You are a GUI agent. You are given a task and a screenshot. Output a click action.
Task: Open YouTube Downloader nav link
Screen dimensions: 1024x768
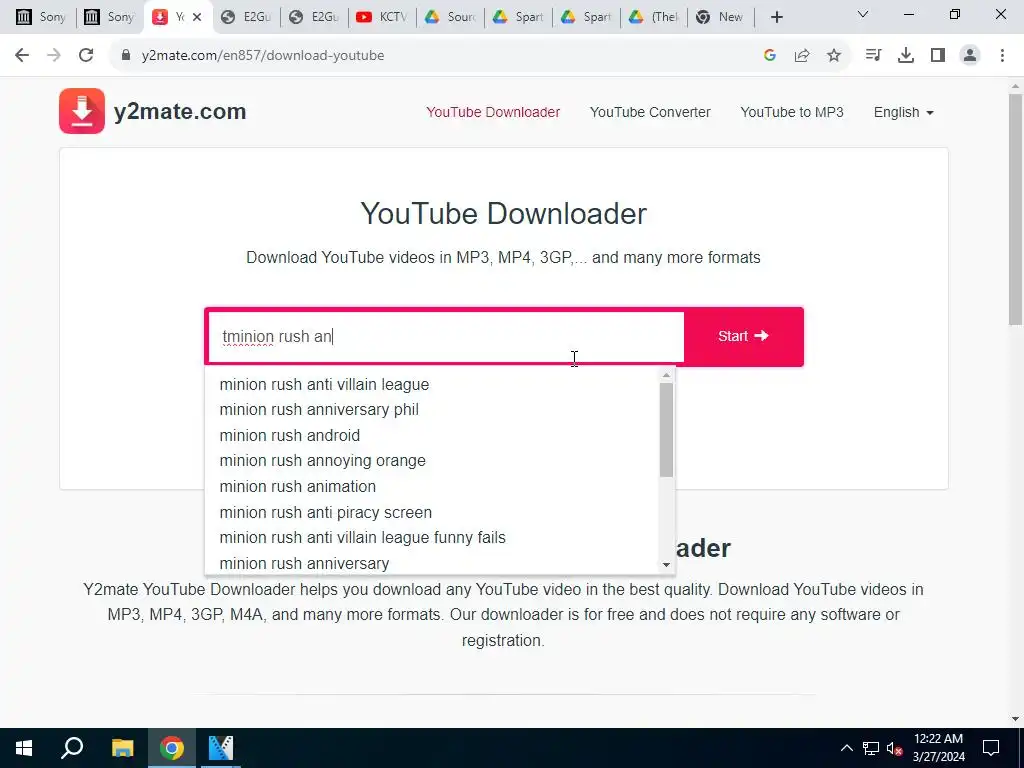click(x=493, y=112)
